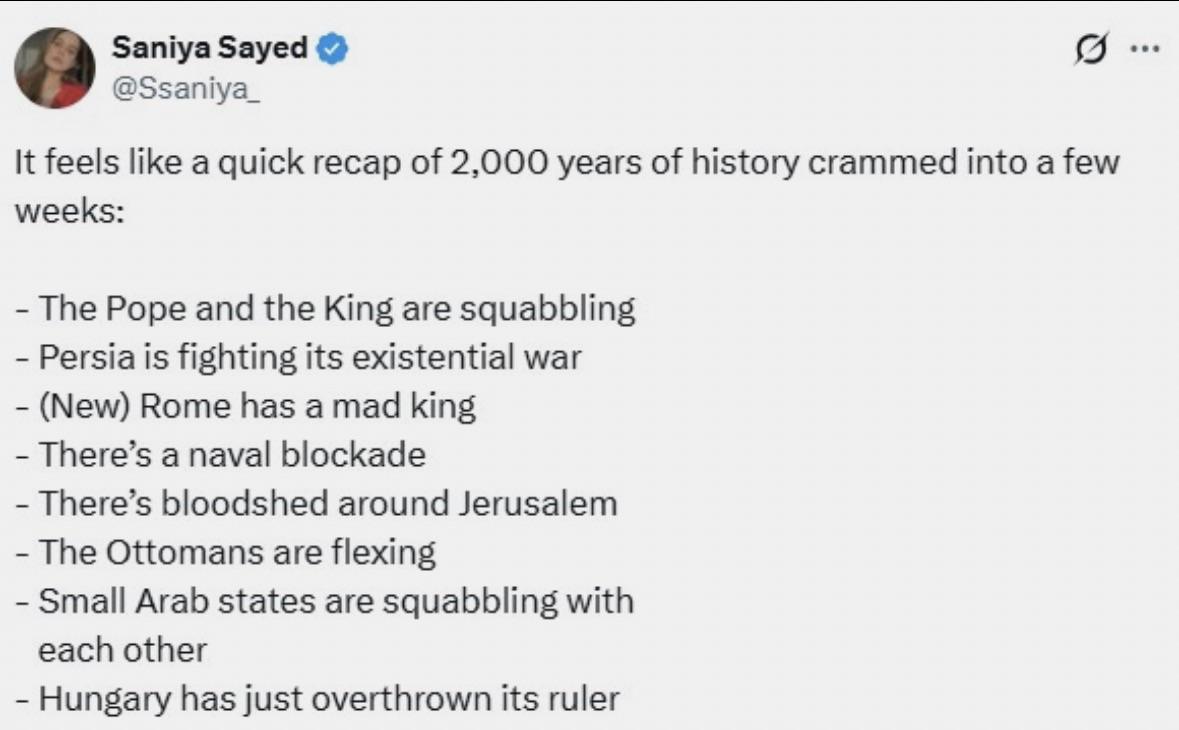This screenshot has width=1179, height=730.
Task: Click the word "Jerusalem" in the tweet
Action: click(x=538, y=503)
